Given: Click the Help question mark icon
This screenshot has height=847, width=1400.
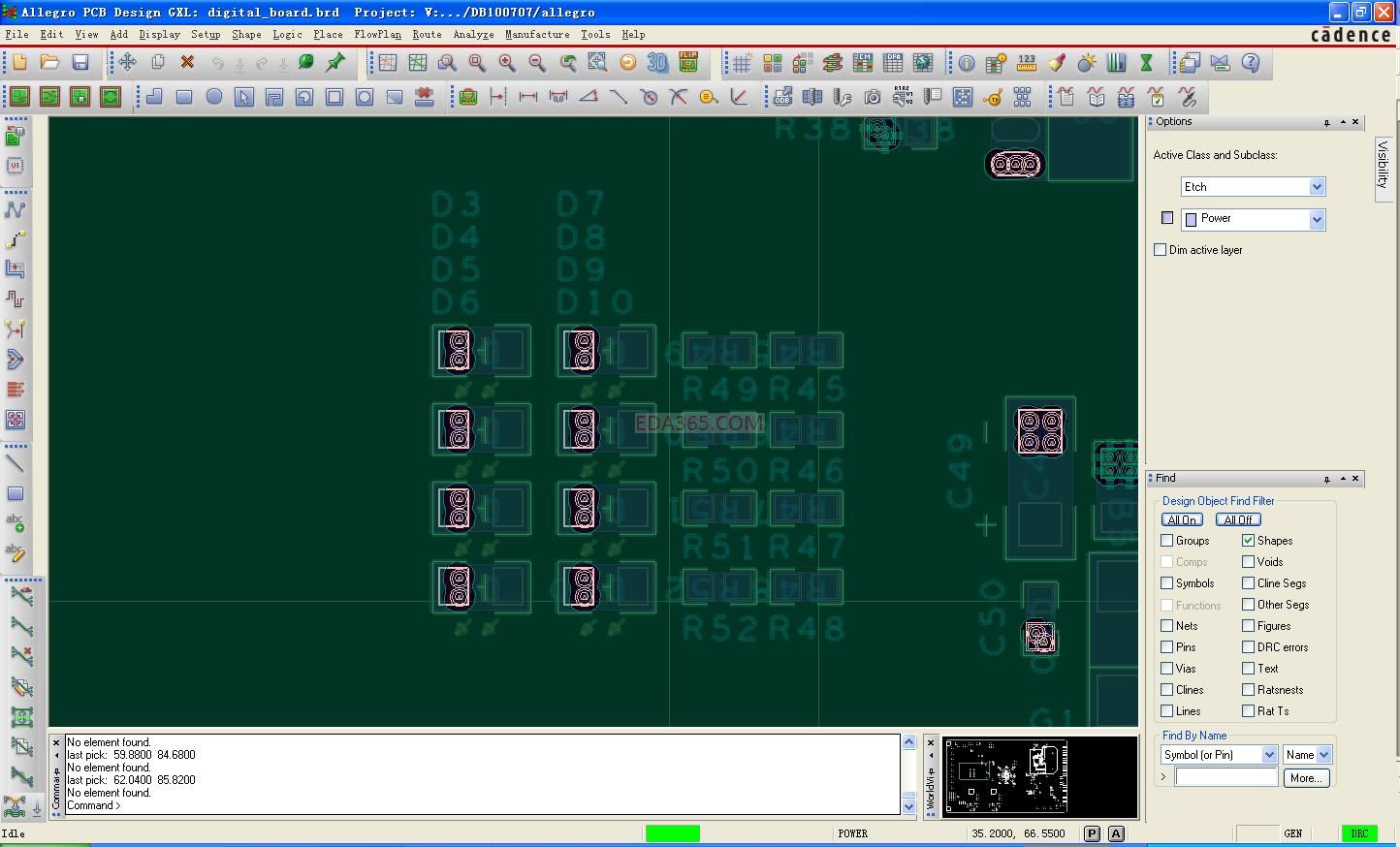Looking at the screenshot, I should [x=1251, y=63].
